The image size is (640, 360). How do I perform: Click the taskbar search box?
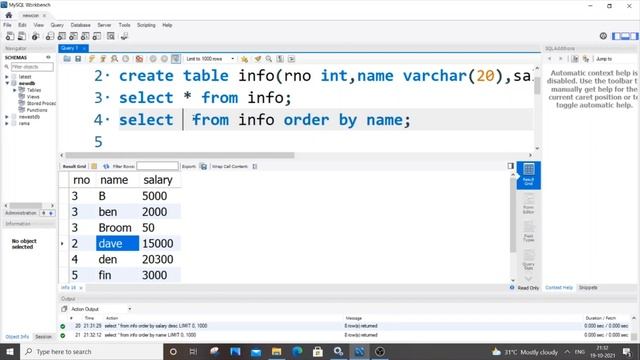(92, 351)
